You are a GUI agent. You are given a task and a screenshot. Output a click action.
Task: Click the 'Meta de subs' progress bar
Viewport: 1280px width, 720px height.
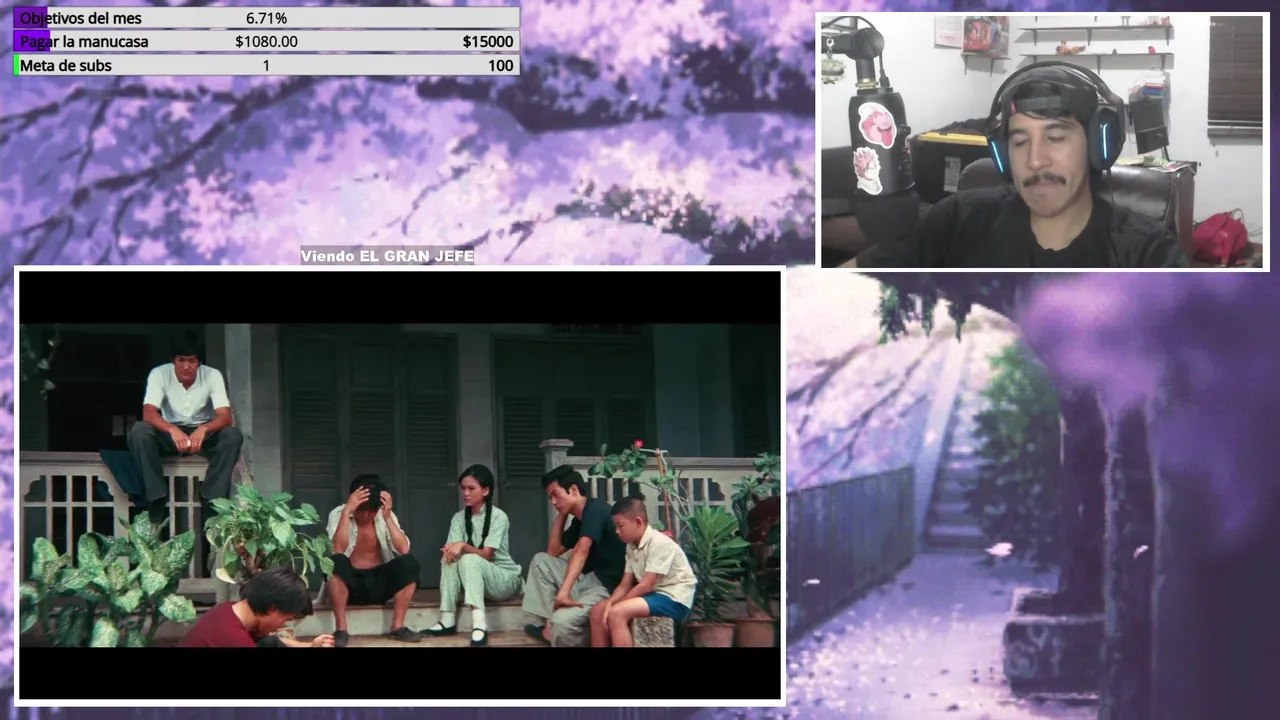(x=266, y=65)
